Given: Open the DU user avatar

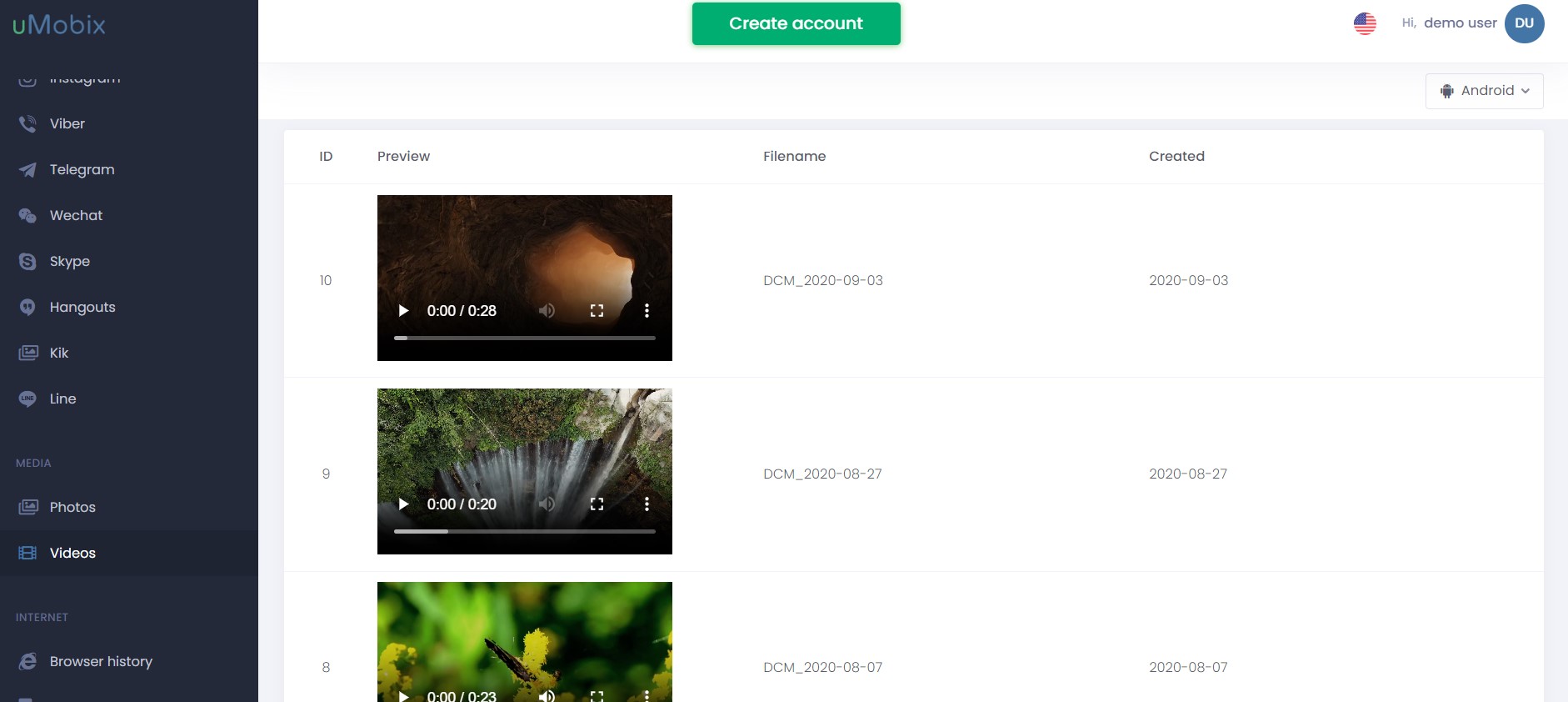Looking at the screenshot, I should pos(1524,23).
